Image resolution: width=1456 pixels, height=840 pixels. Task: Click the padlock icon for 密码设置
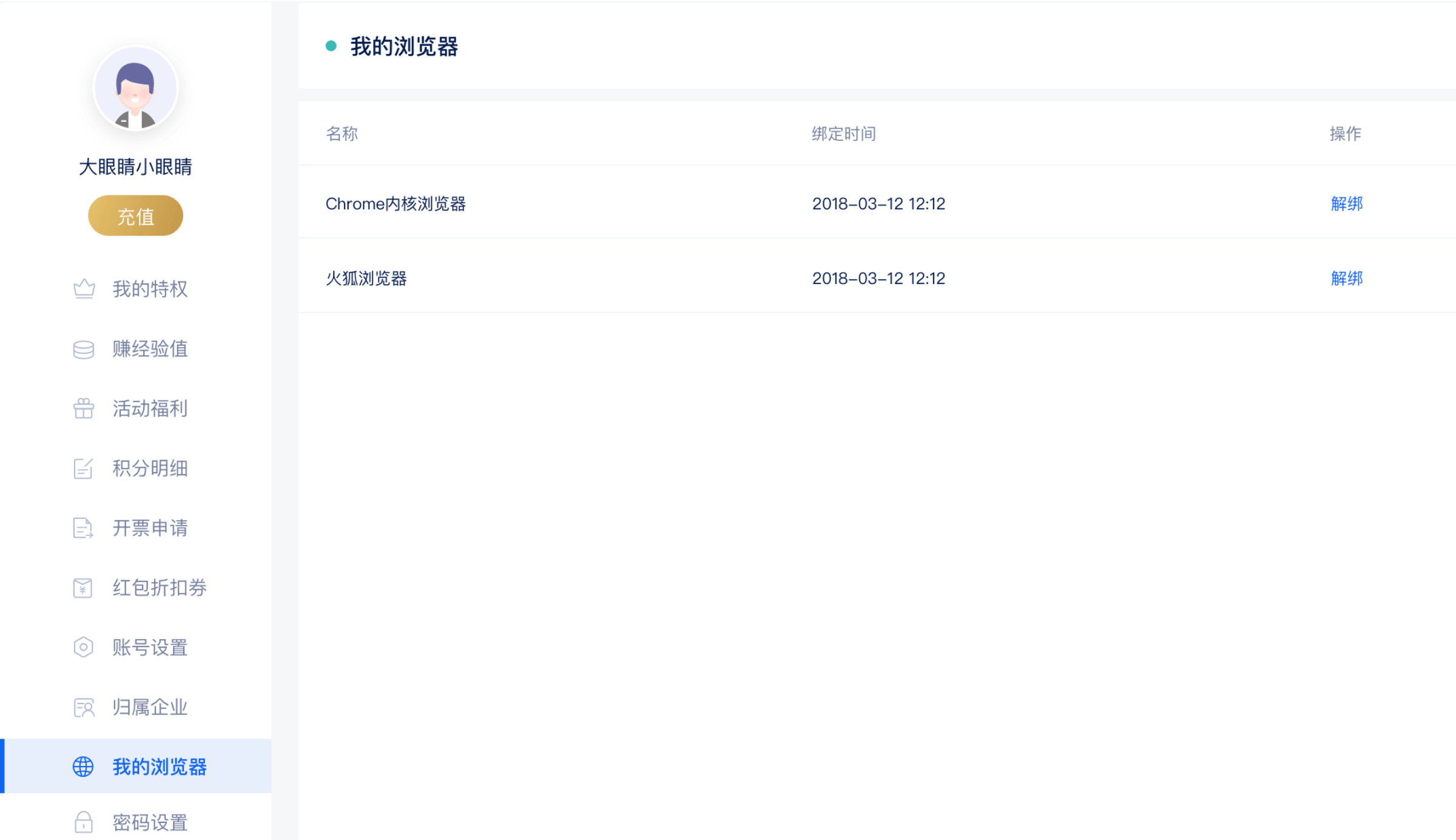pos(84,822)
